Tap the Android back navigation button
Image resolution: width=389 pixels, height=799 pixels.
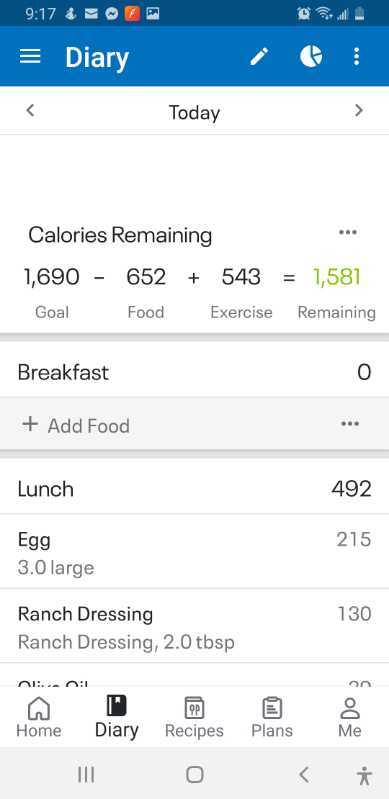[304, 775]
